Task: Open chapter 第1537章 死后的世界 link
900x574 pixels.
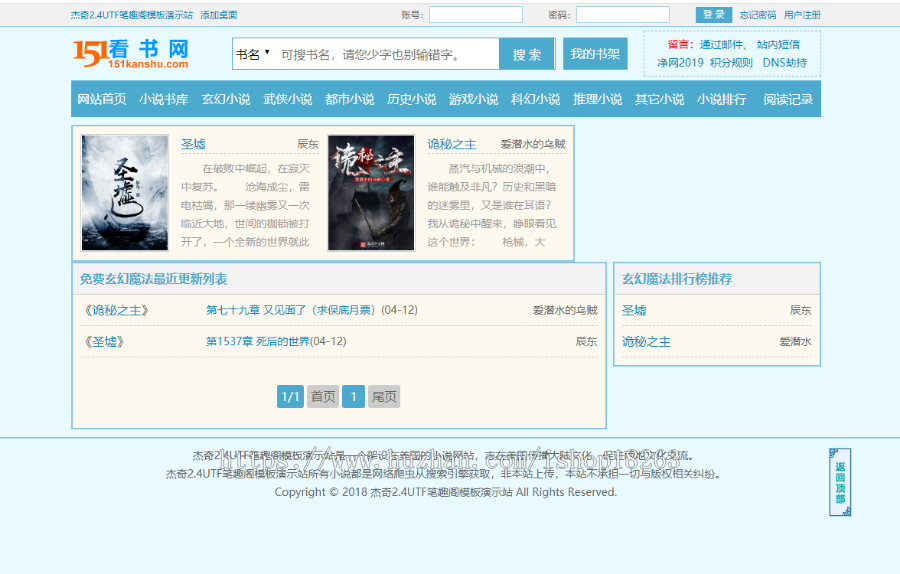Action: 257,342
